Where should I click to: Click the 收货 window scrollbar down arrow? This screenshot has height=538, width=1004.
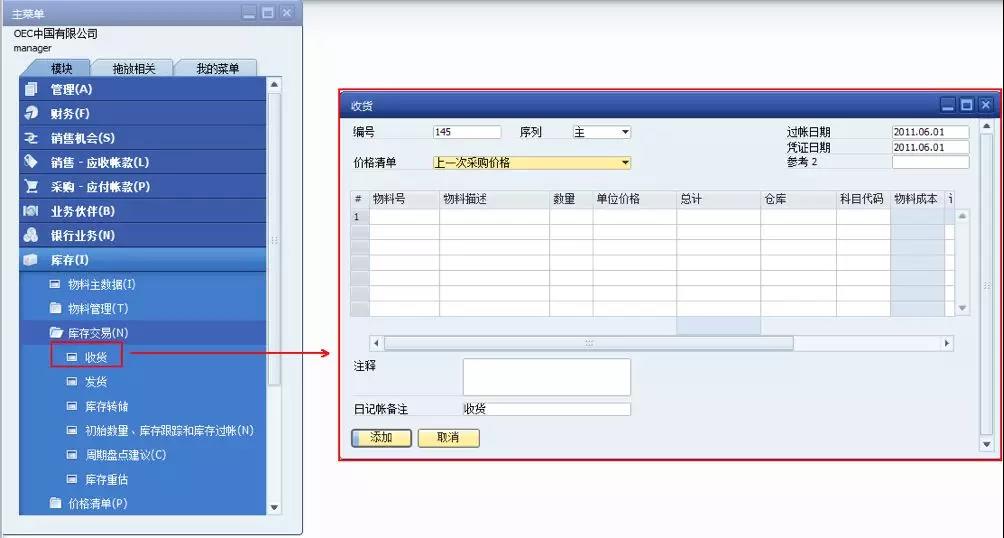click(987, 444)
